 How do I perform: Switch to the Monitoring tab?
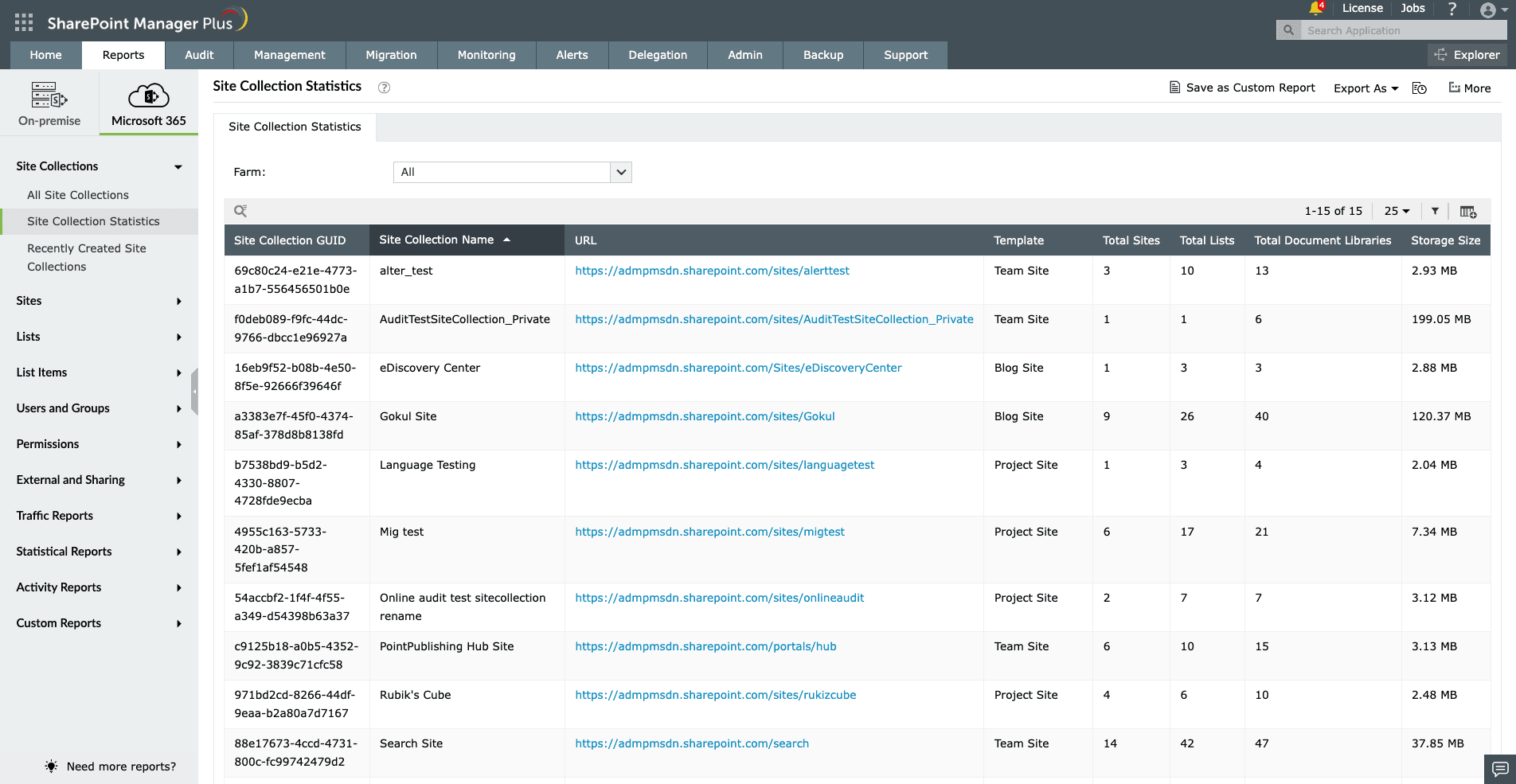point(486,55)
